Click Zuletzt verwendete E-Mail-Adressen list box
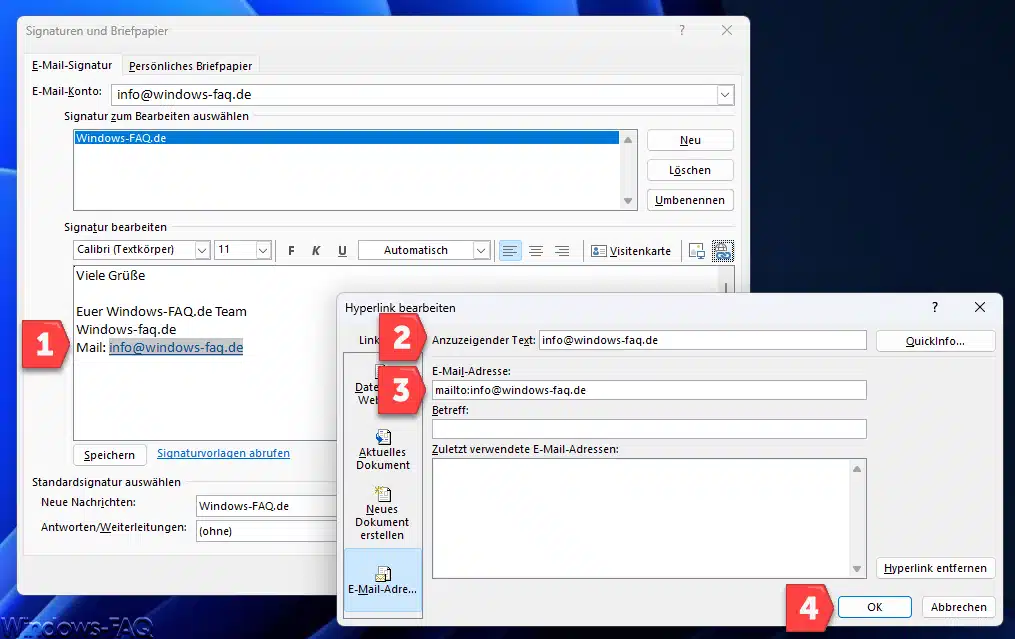This screenshot has height=639, width=1015. pos(649,518)
